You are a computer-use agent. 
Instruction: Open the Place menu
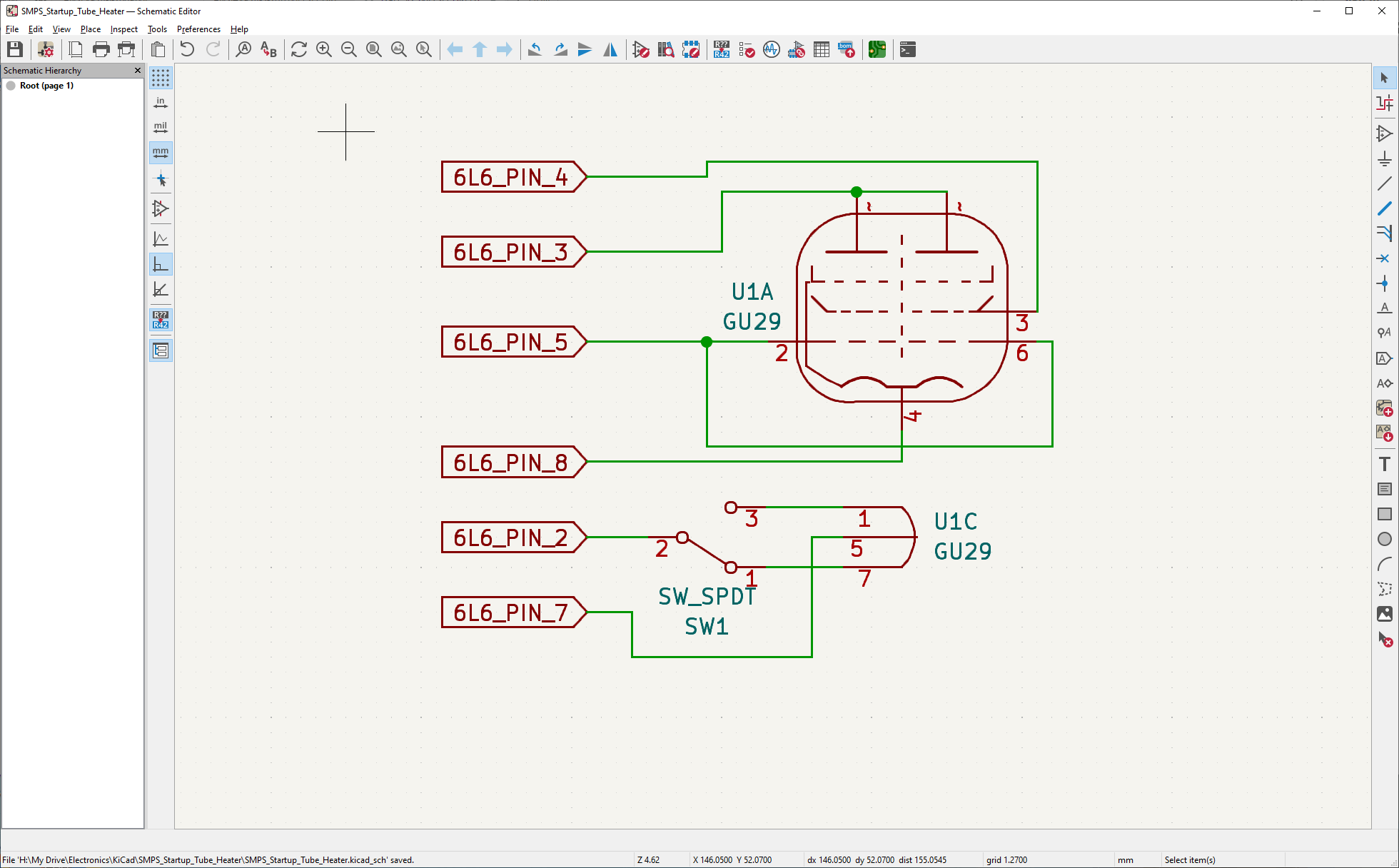click(91, 29)
